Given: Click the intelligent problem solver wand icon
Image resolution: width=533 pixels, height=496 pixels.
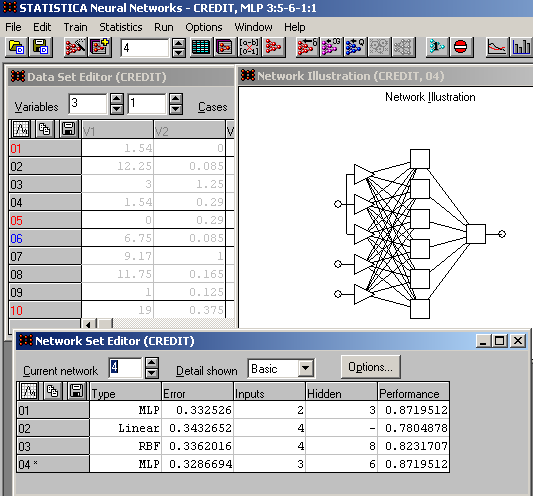Looking at the screenshot, I should pos(75,47).
